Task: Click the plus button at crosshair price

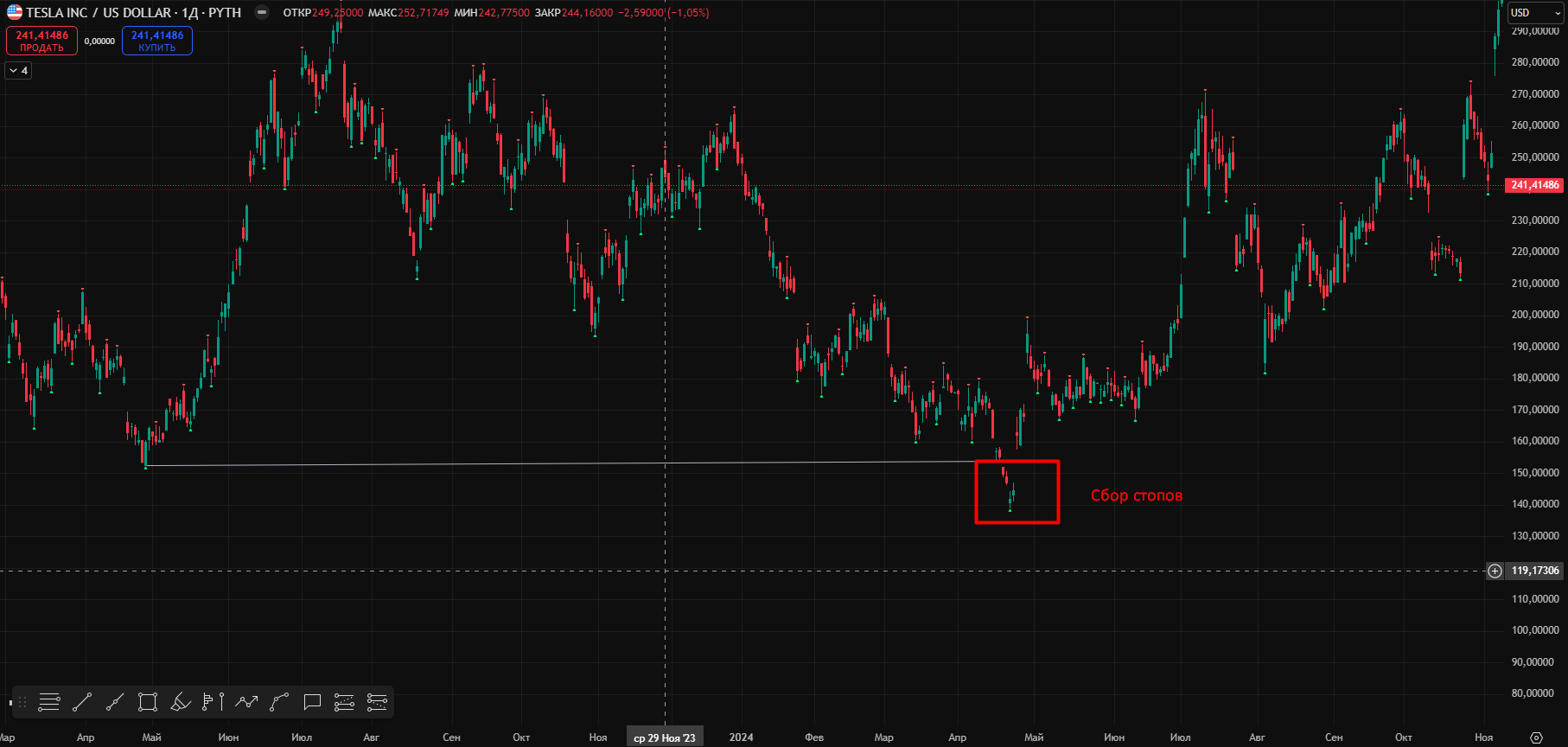Action: 1495,571
